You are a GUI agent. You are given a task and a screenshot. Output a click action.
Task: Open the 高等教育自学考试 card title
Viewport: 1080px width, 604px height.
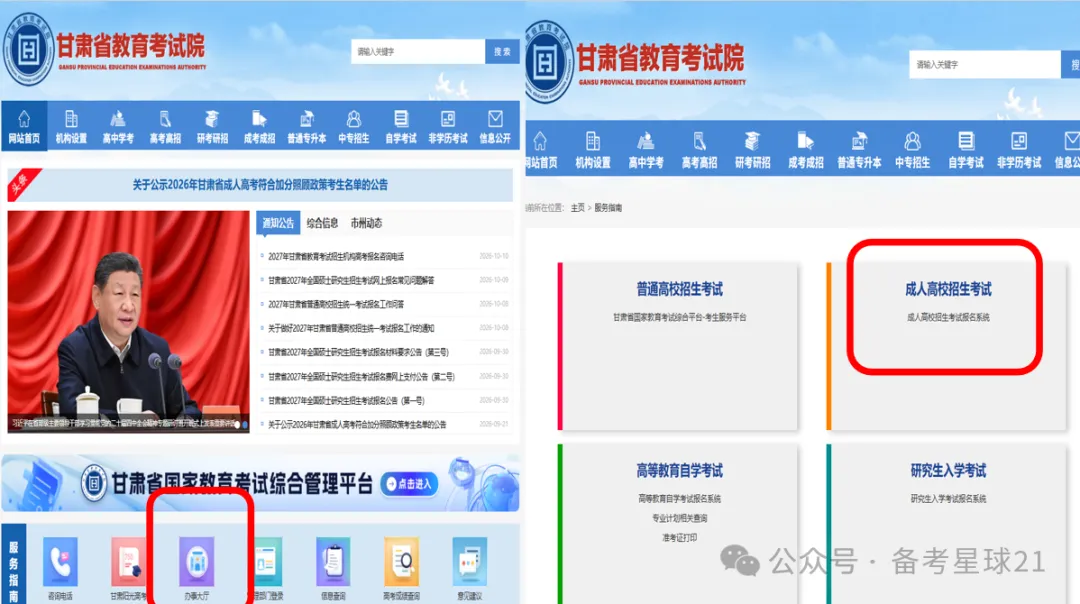point(679,470)
